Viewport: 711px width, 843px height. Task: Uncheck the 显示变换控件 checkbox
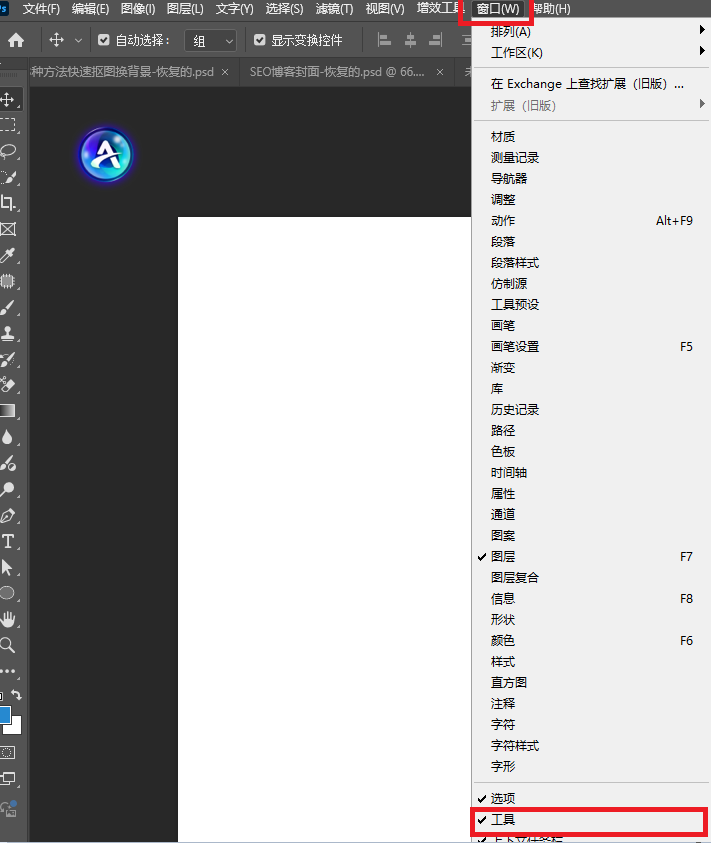260,41
